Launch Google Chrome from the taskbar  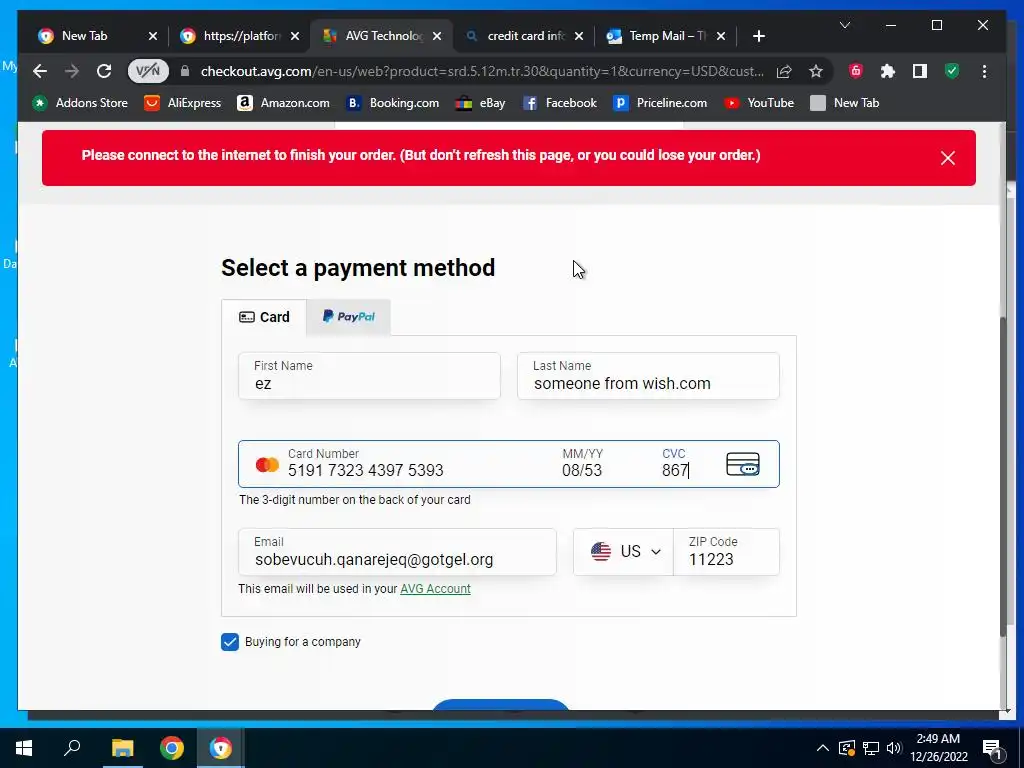tap(172, 748)
